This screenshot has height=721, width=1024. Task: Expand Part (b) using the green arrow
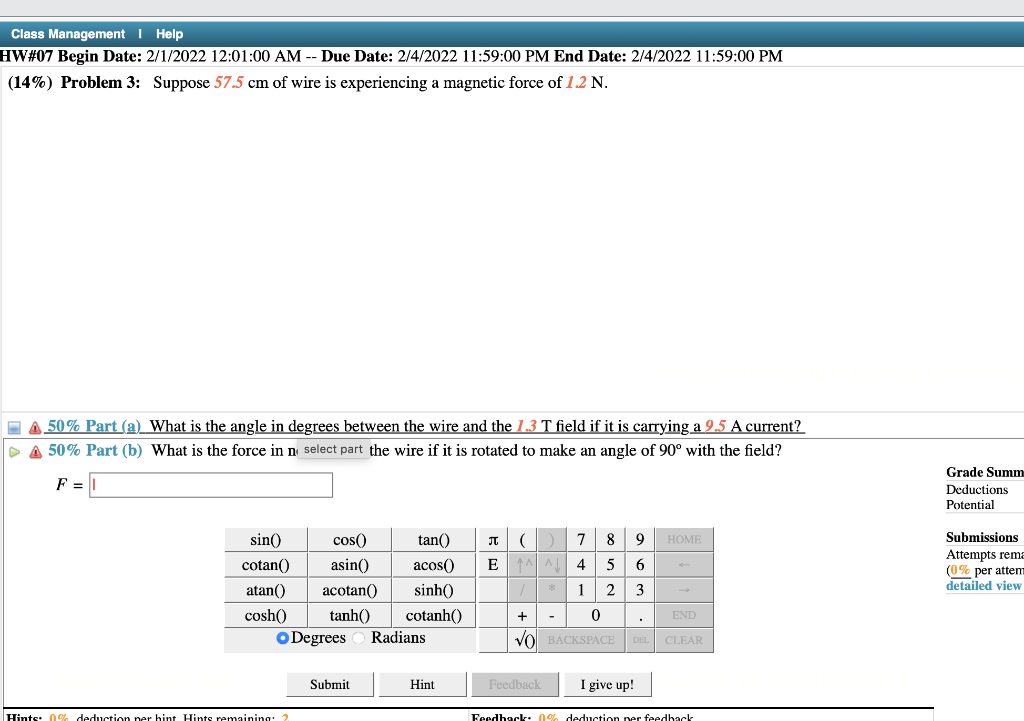(13, 450)
